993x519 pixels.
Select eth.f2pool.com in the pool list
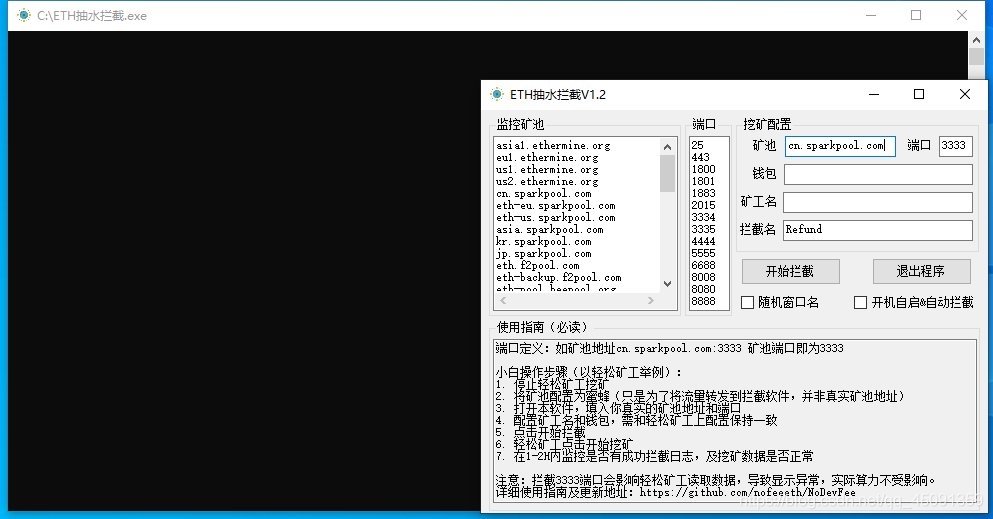point(537,266)
